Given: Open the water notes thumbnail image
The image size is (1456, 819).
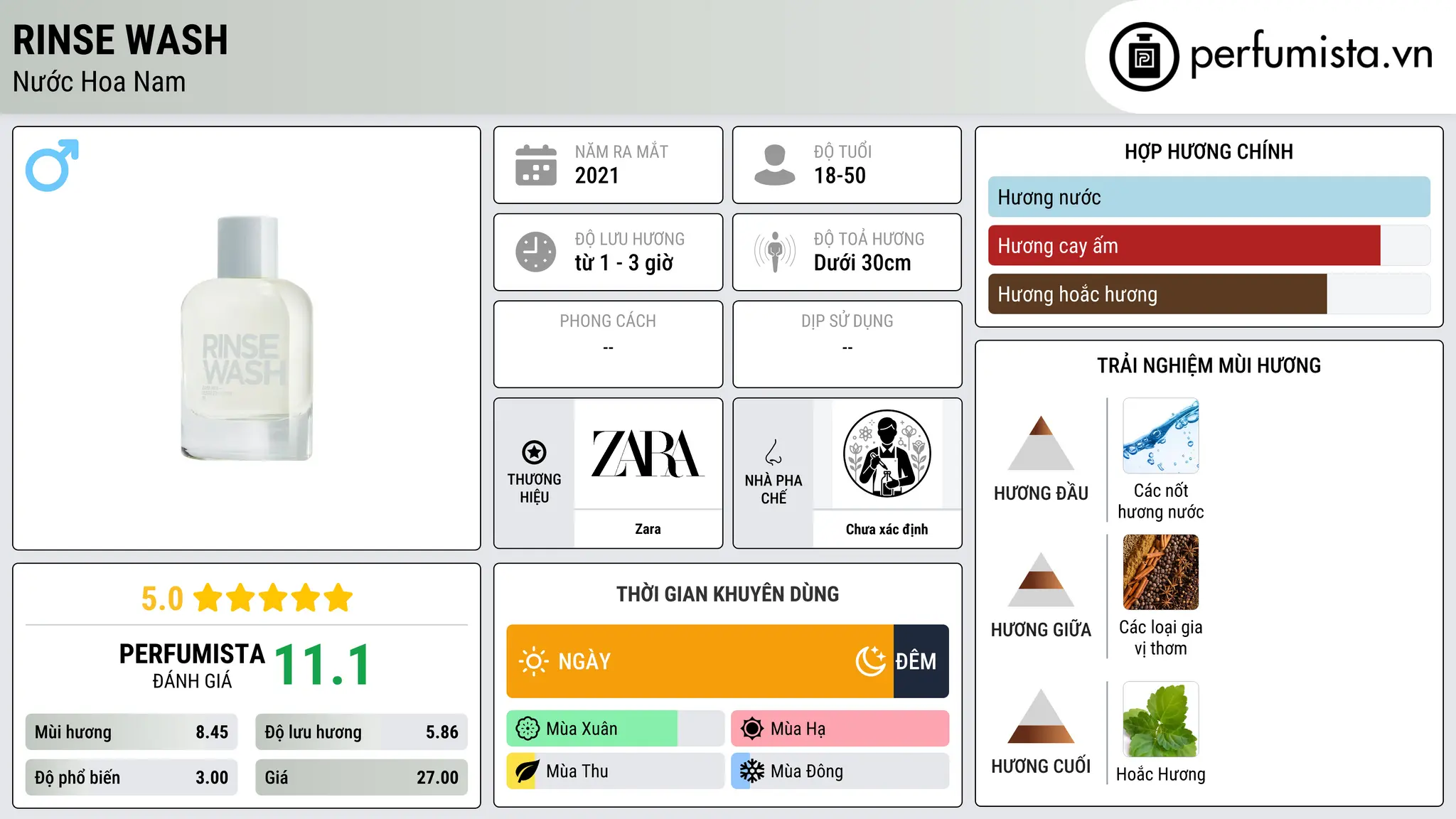Looking at the screenshot, I should point(1160,436).
